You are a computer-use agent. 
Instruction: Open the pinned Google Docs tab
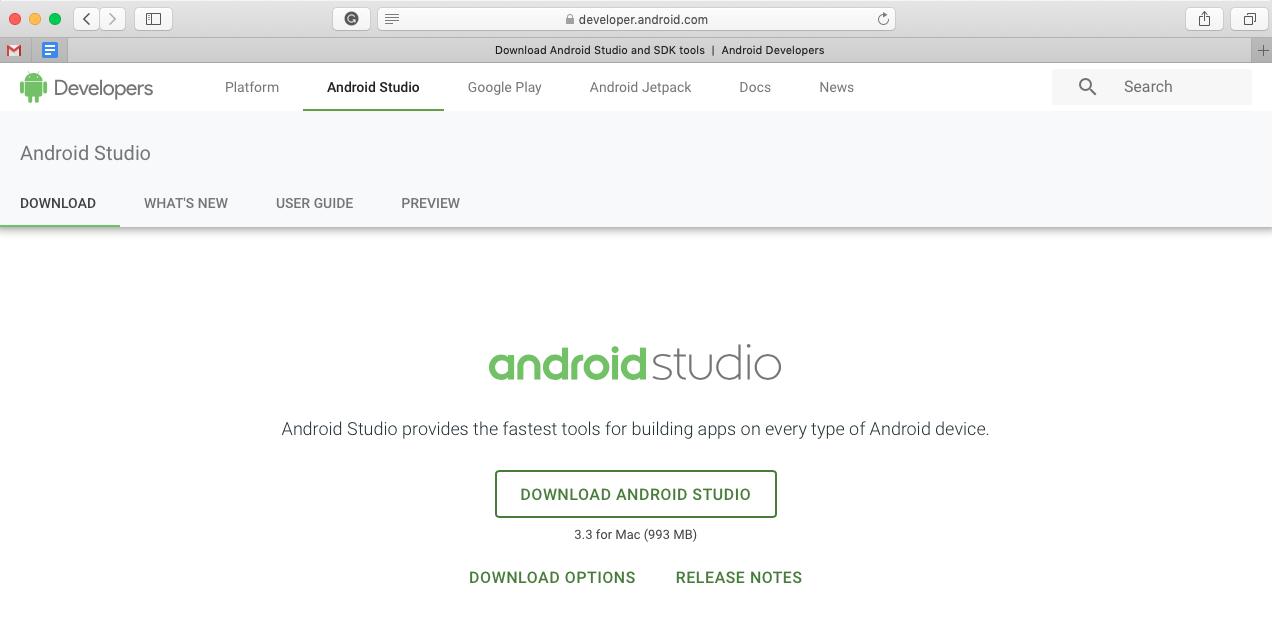pyautogui.click(x=50, y=50)
